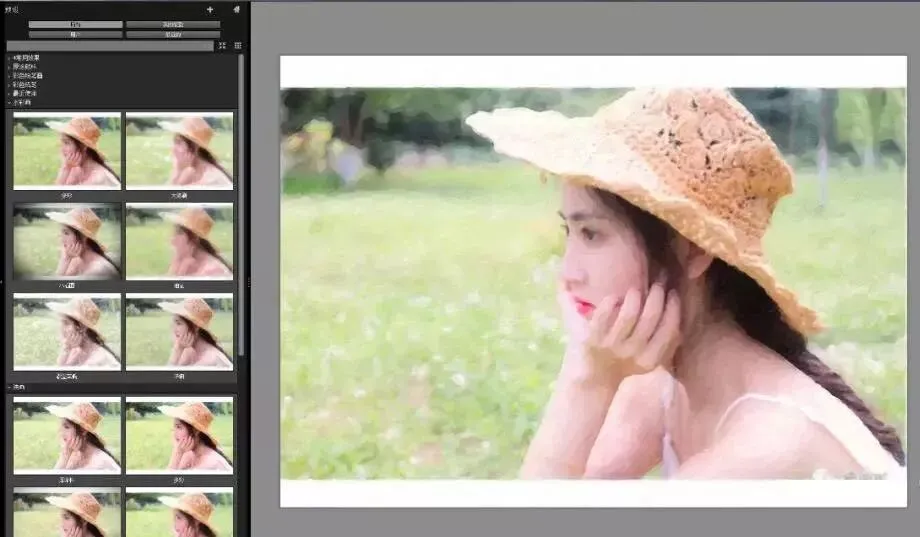Image resolution: width=920 pixels, height=537 pixels.
Task: Open the 最近使用 preset category
Action: click(x=25, y=93)
